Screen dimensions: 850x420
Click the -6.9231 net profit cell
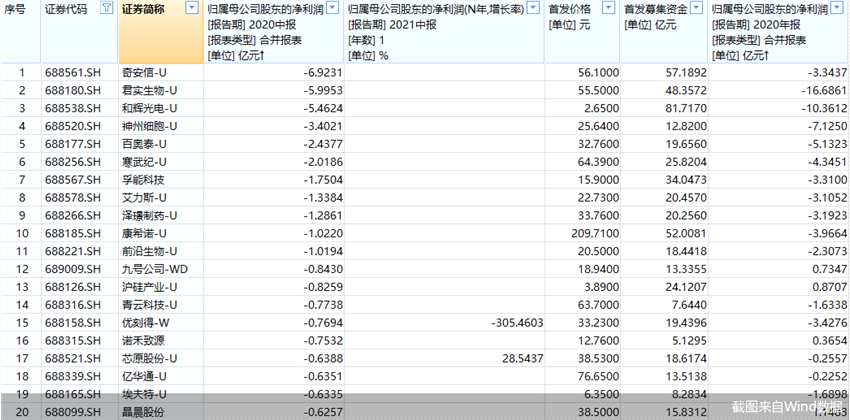pos(324,72)
